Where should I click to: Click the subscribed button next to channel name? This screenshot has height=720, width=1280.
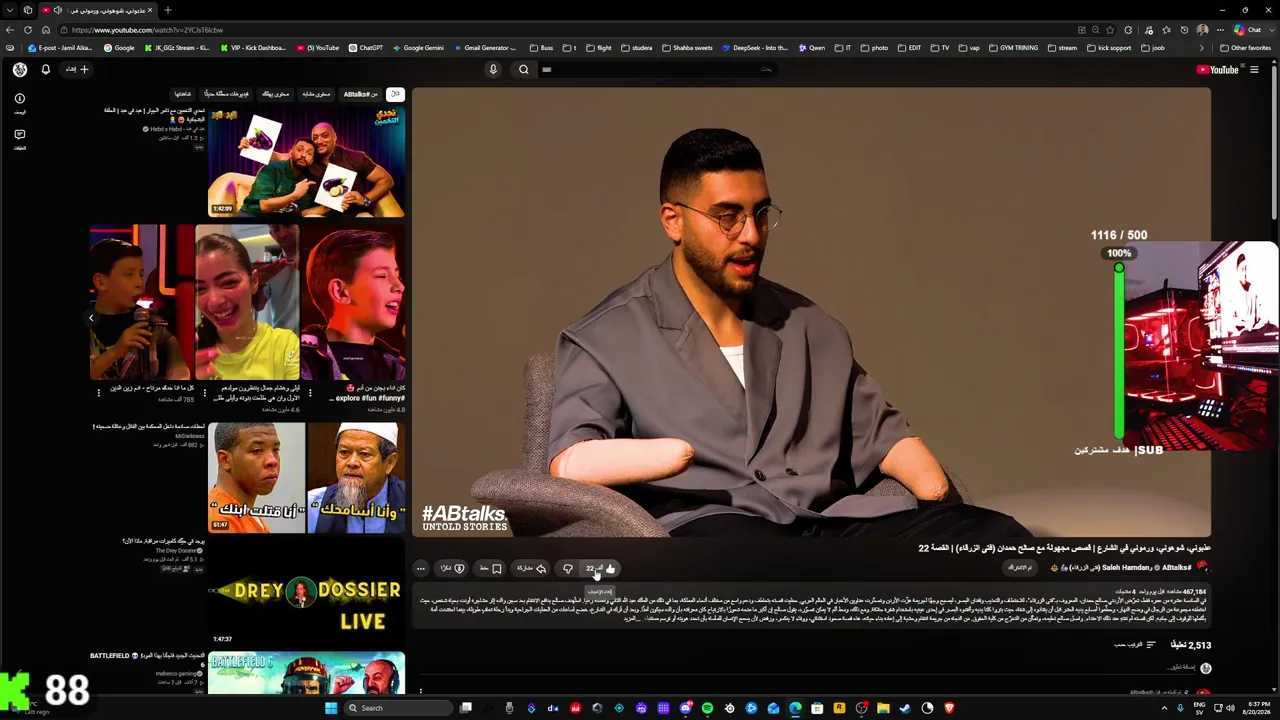tap(1020, 568)
